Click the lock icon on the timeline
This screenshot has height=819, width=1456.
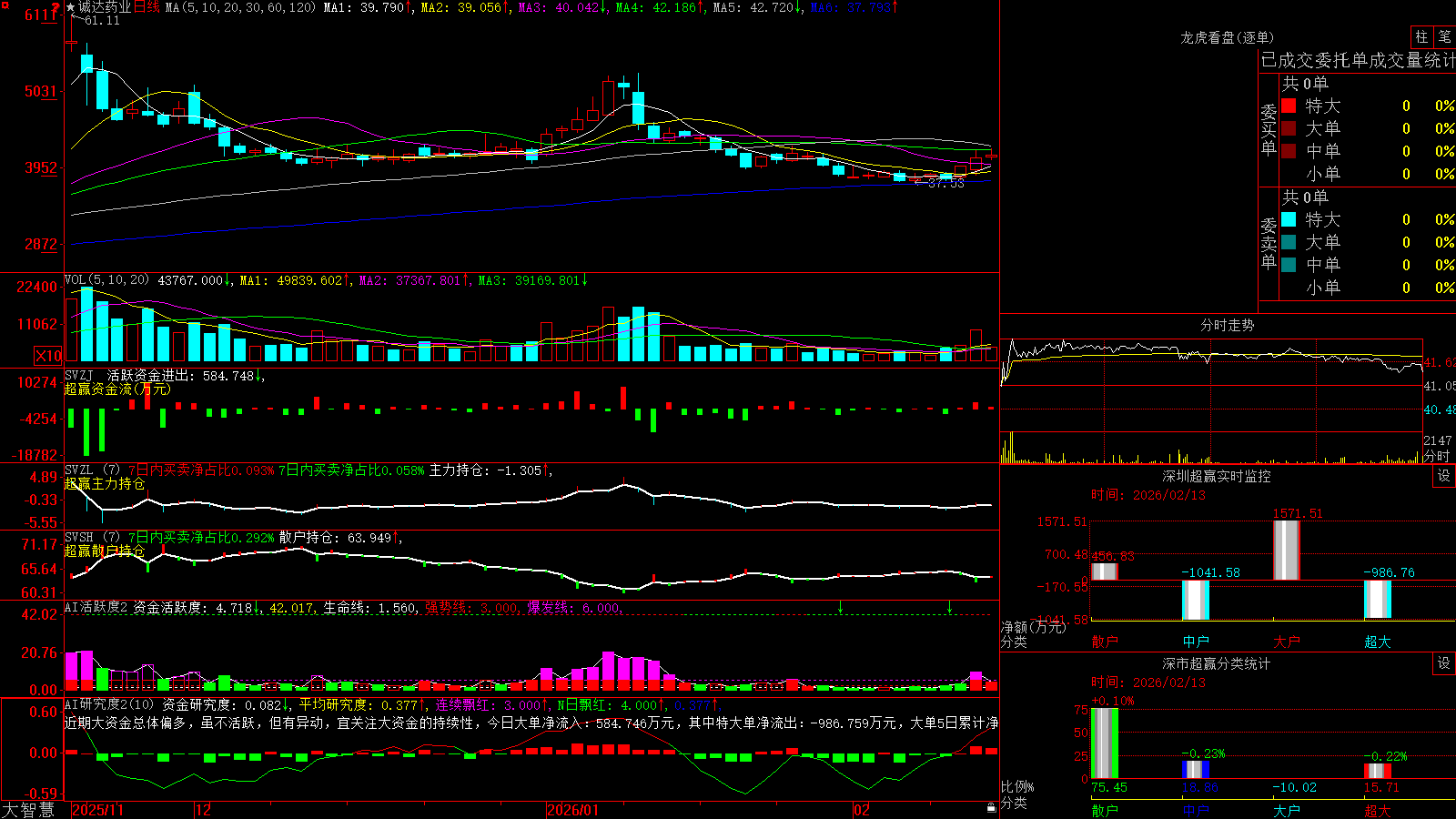(991, 808)
